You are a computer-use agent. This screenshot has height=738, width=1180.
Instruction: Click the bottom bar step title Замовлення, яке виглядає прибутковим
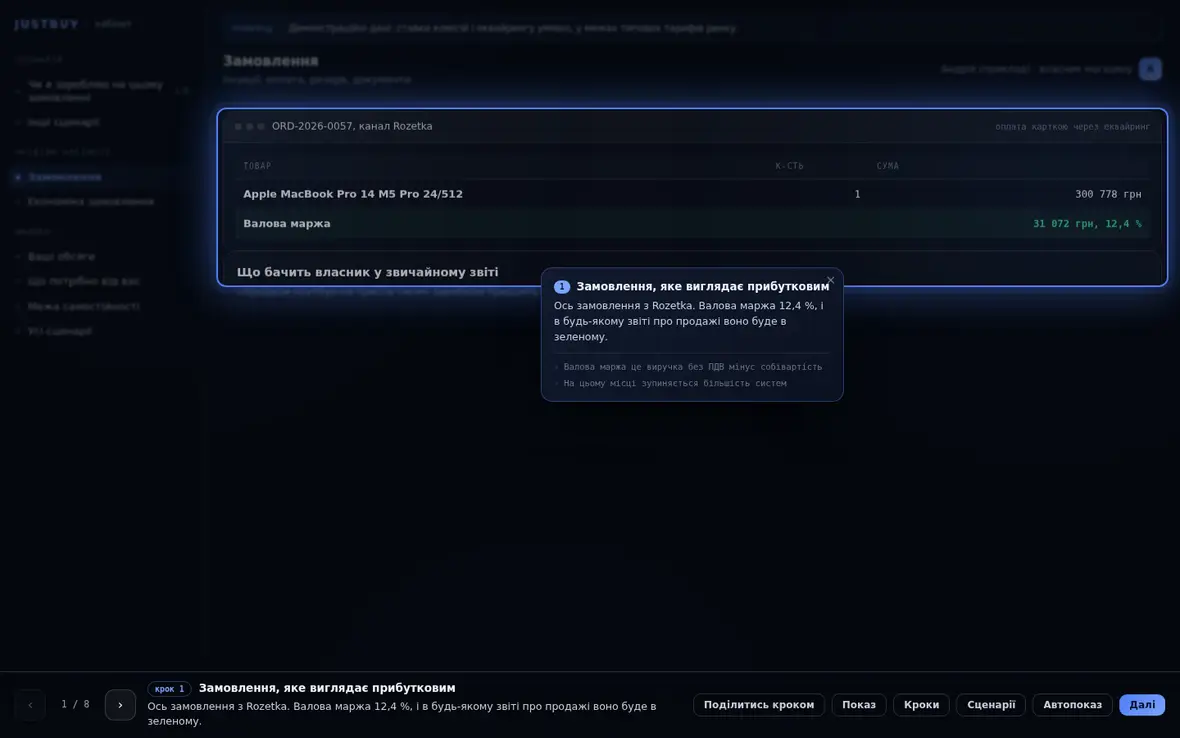(327, 688)
